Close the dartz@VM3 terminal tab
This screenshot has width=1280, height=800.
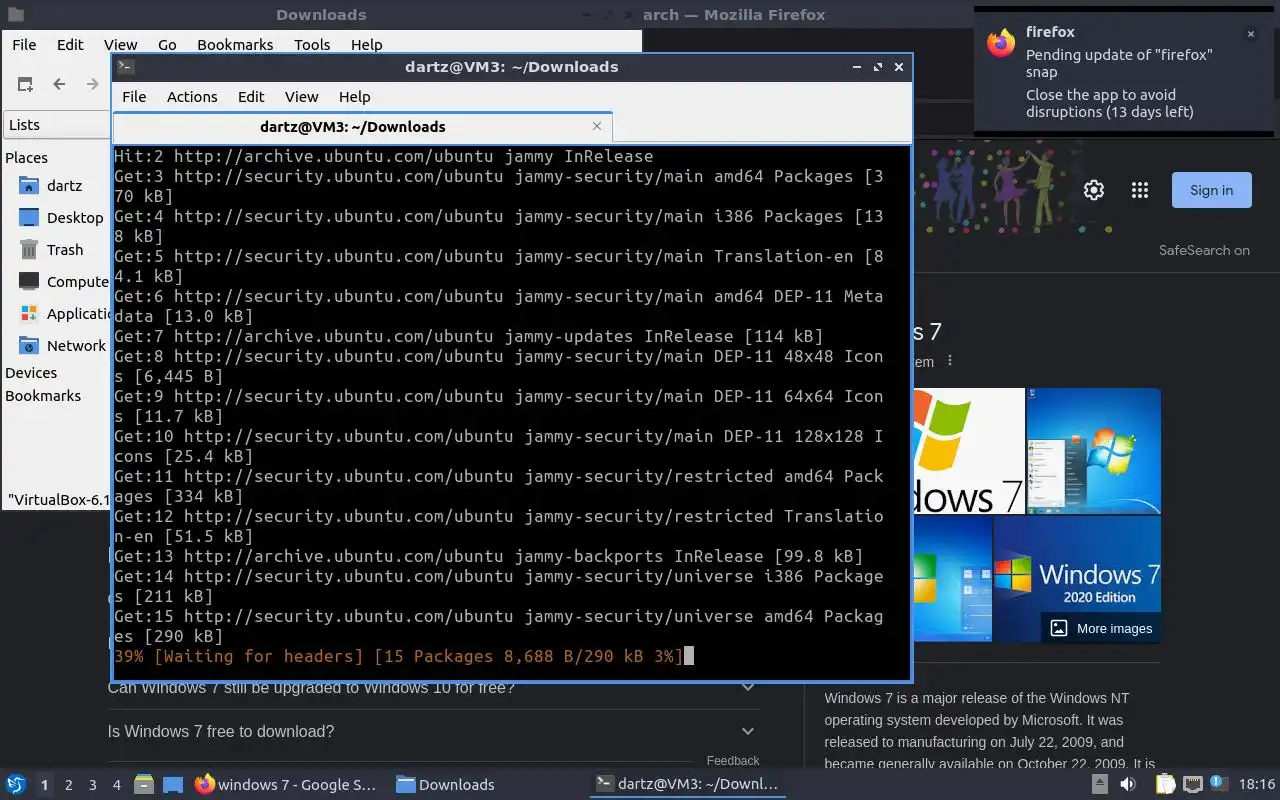coord(597,126)
